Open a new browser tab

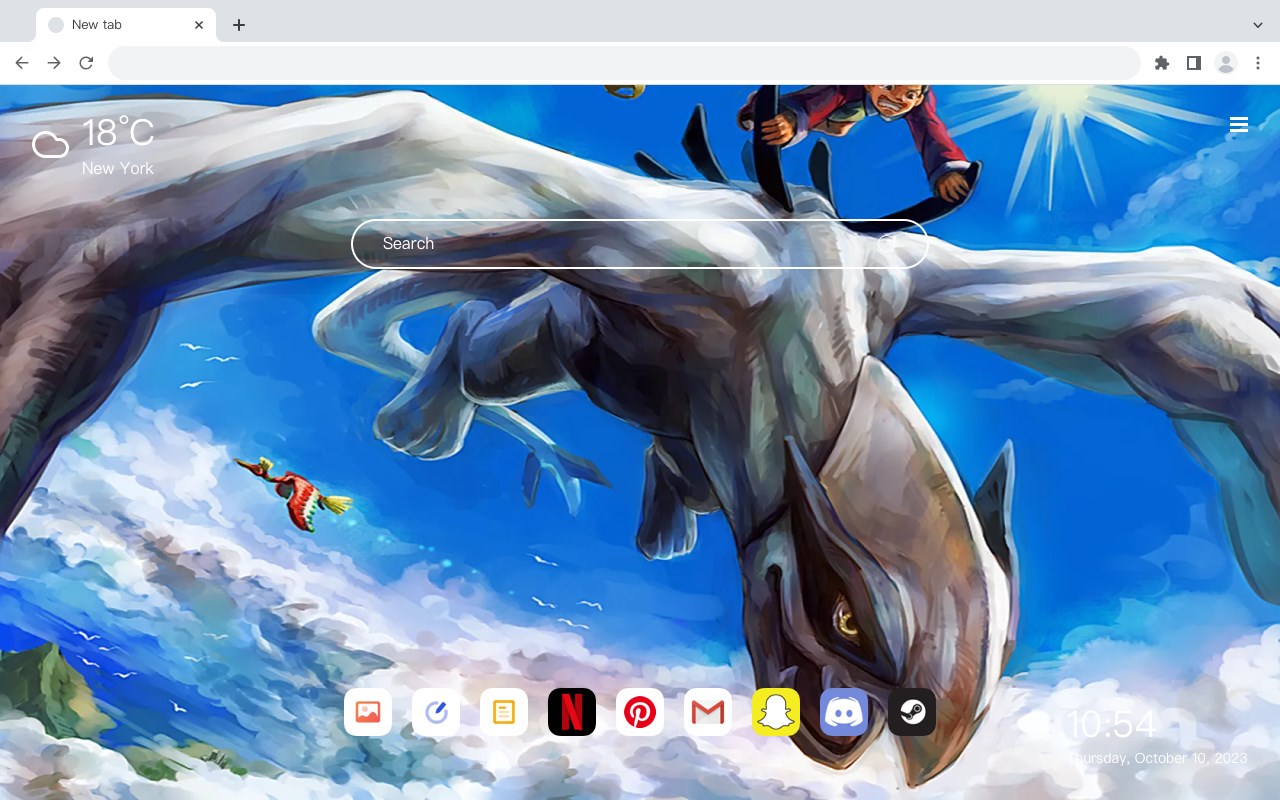coord(238,25)
